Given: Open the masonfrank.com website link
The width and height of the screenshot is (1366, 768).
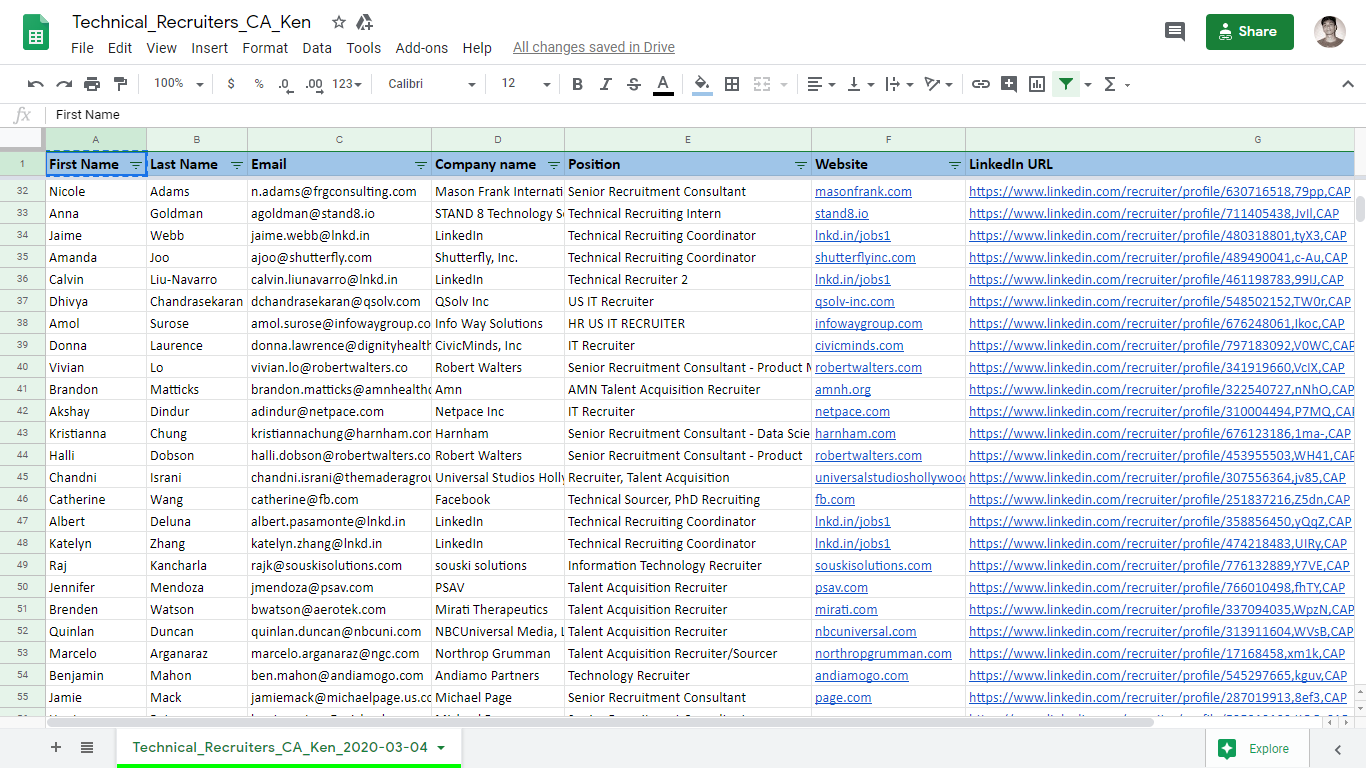Looking at the screenshot, I should (x=863, y=192).
